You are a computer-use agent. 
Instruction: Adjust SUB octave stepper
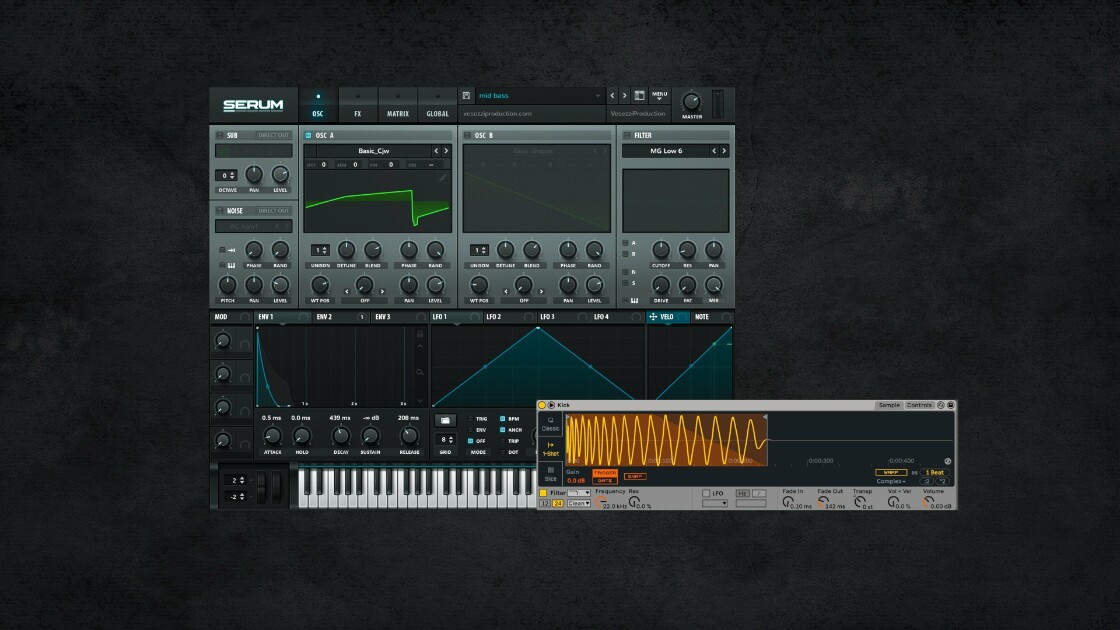point(226,175)
